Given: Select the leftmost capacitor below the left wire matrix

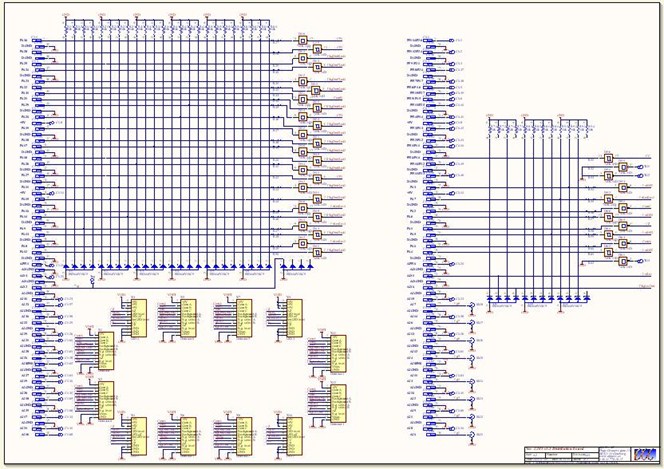Looking at the screenshot, I should (66, 268).
